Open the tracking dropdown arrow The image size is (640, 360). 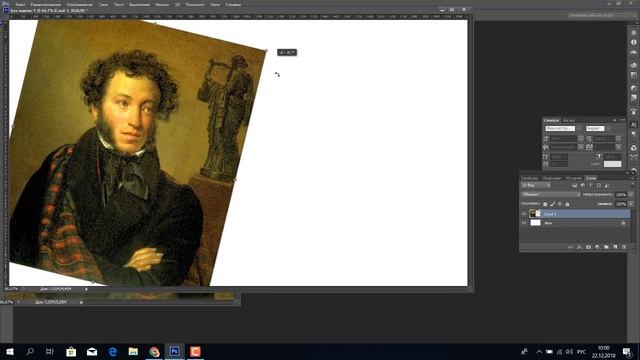tap(618, 147)
